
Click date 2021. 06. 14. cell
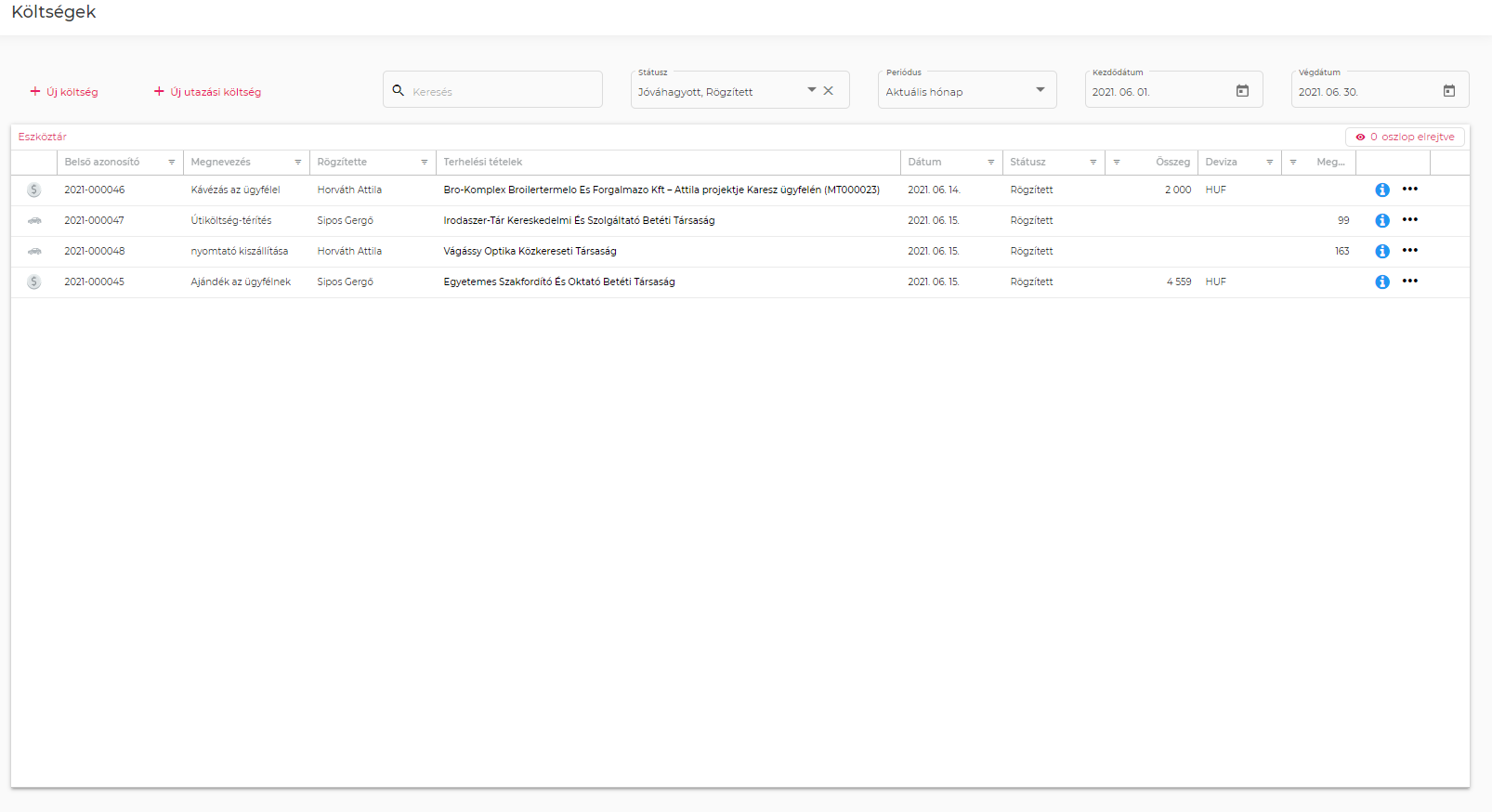[x=935, y=190]
